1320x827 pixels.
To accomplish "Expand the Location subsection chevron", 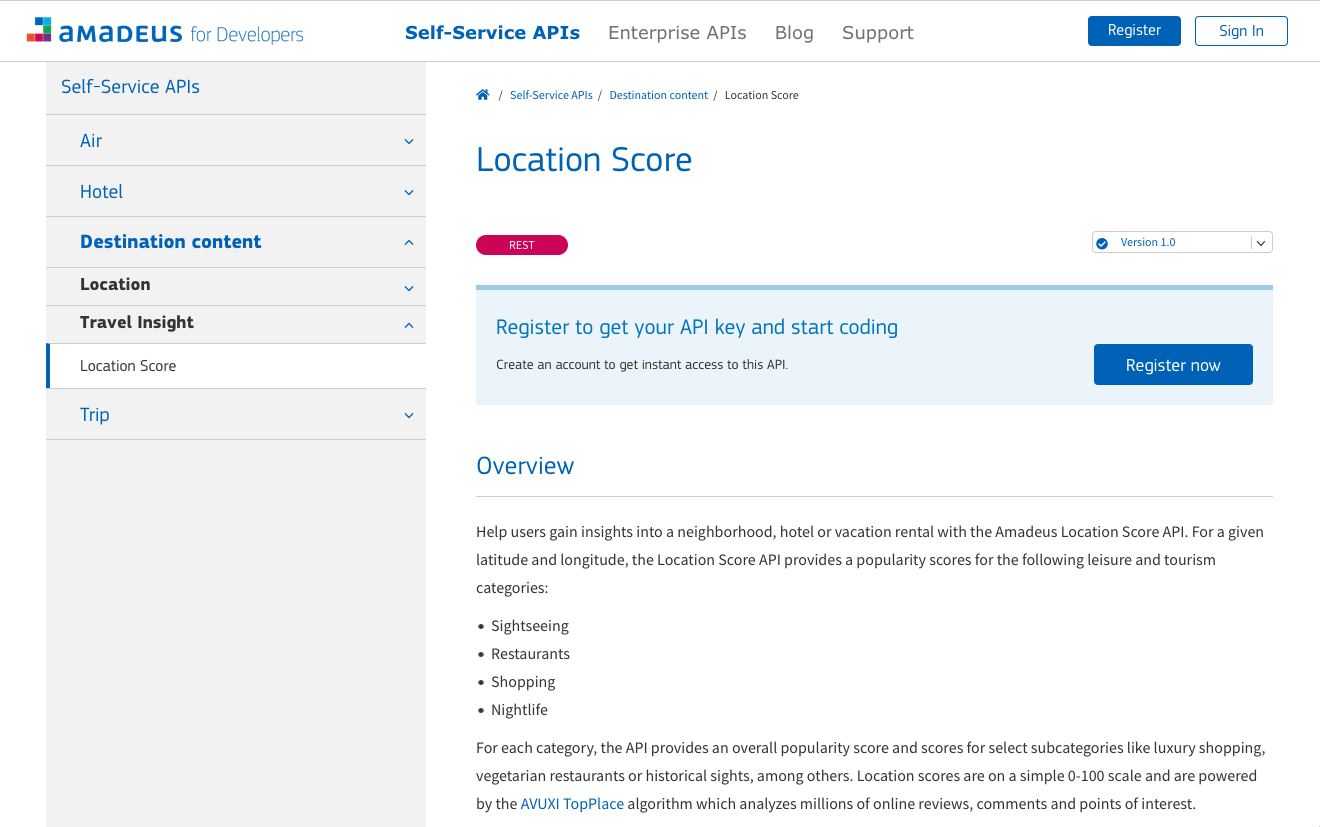I will pyautogui.click(x=409, y=288).
